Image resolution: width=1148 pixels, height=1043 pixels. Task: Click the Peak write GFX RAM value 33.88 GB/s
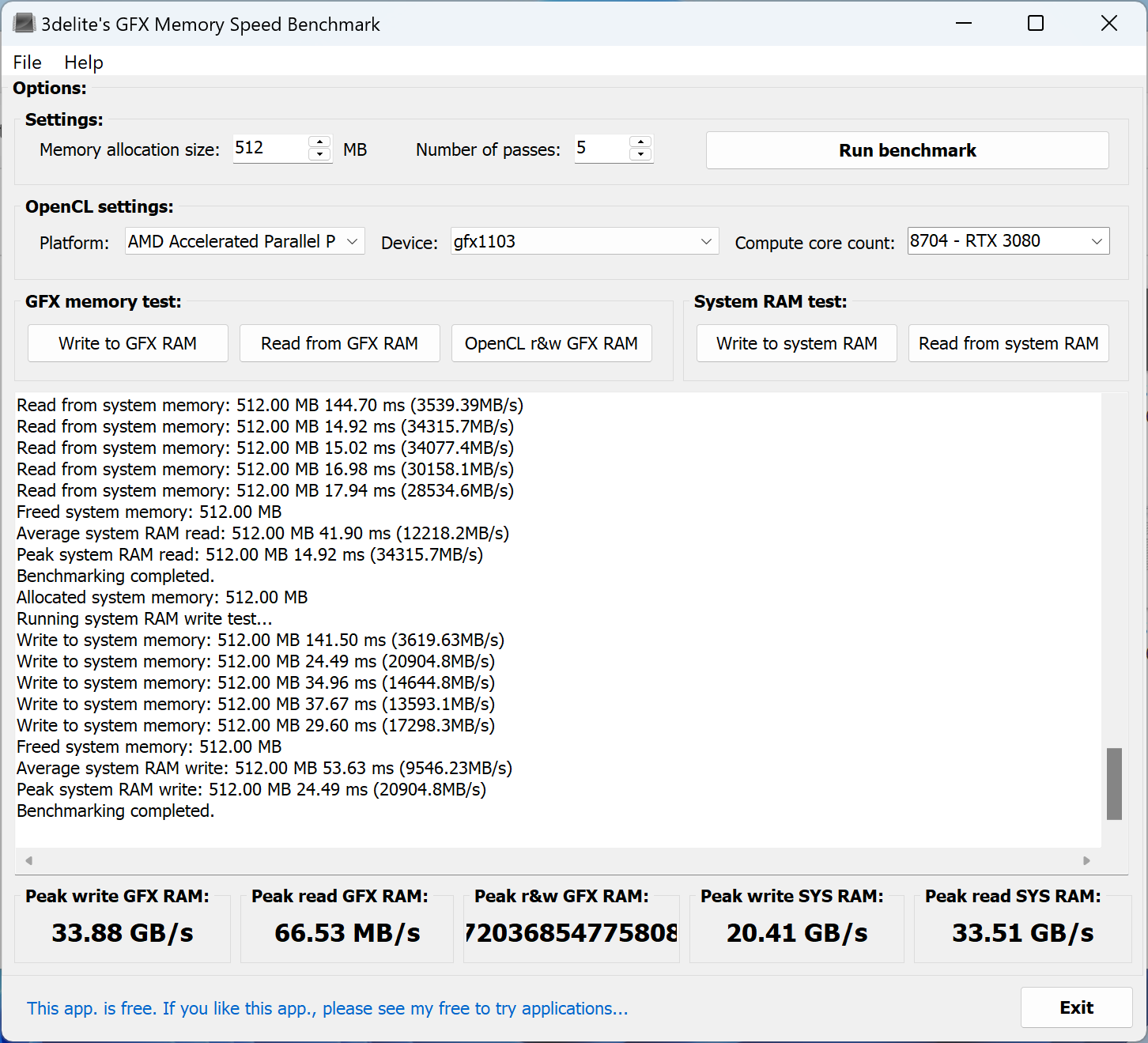pos(123,933)
